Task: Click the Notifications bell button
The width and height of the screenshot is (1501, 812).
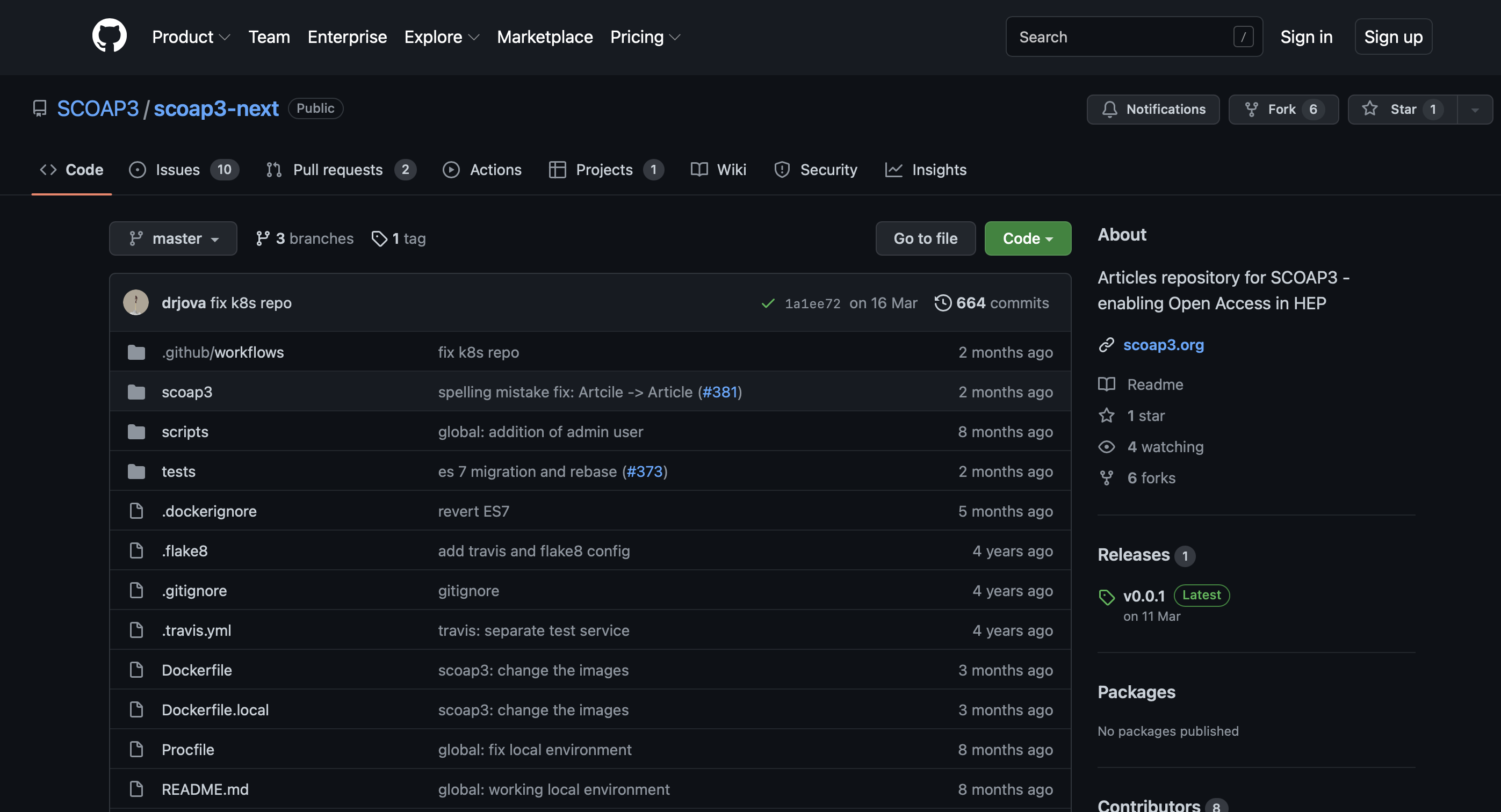Action: (x=1152, y=110)
